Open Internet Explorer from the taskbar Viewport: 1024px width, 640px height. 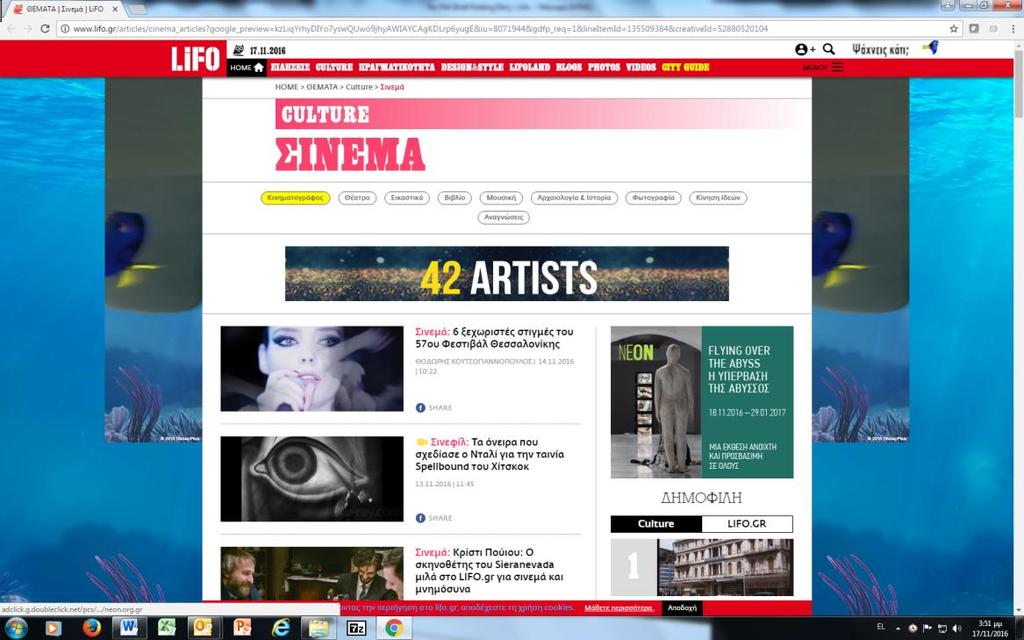coord(281,628)
